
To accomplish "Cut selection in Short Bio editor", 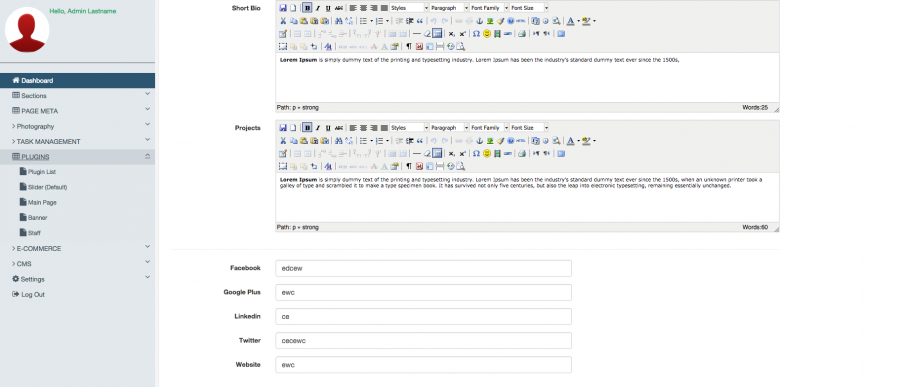I will point(283,21).
